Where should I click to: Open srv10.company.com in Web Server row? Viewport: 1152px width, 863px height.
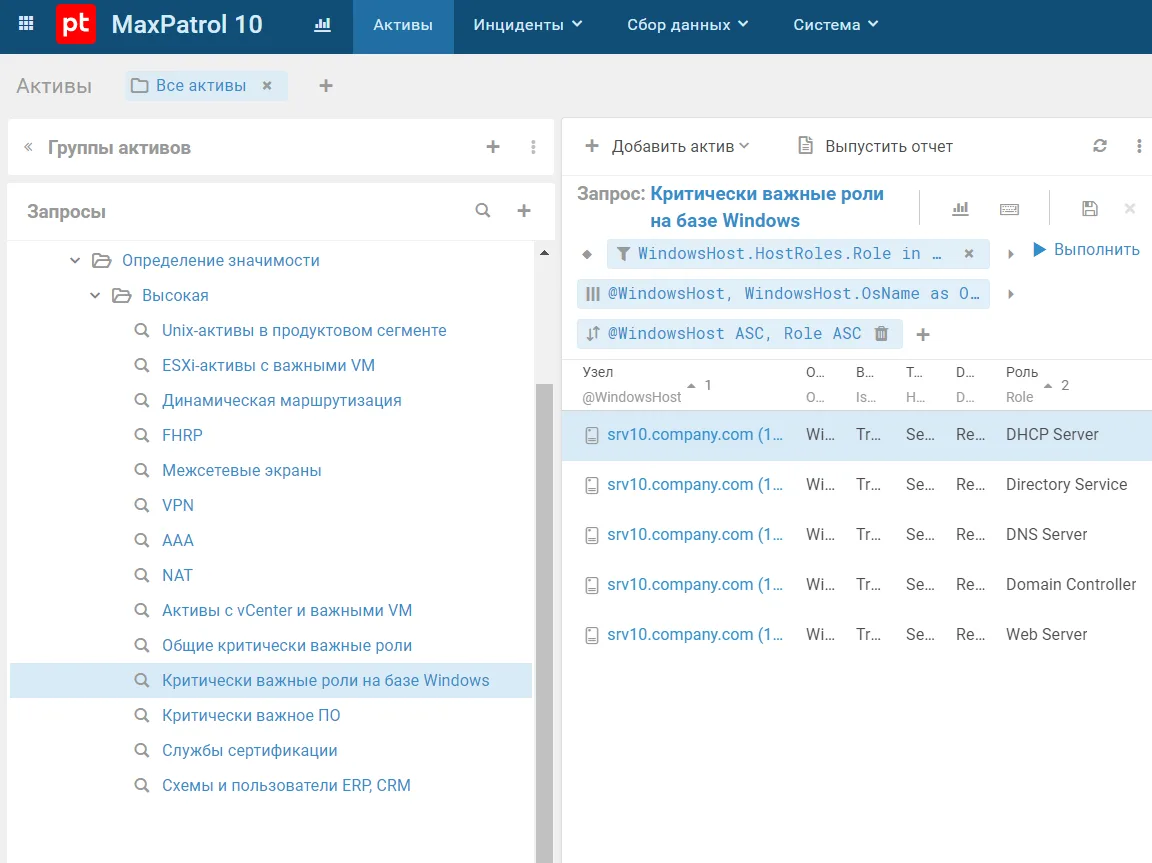pos(694,635)
